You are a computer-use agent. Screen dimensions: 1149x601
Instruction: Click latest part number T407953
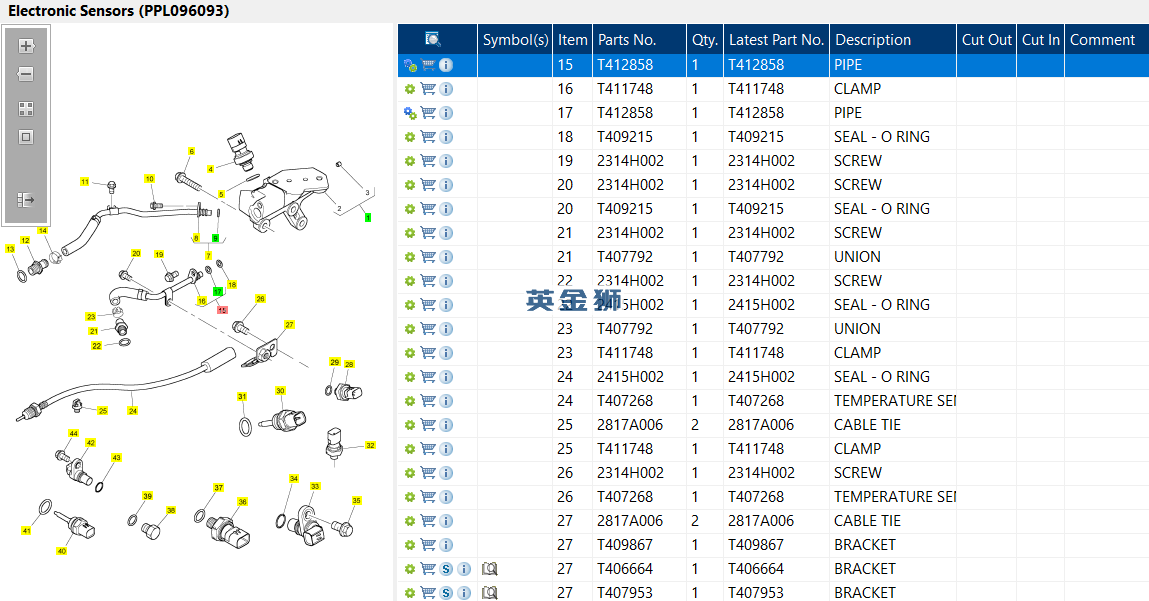[756, 593]
